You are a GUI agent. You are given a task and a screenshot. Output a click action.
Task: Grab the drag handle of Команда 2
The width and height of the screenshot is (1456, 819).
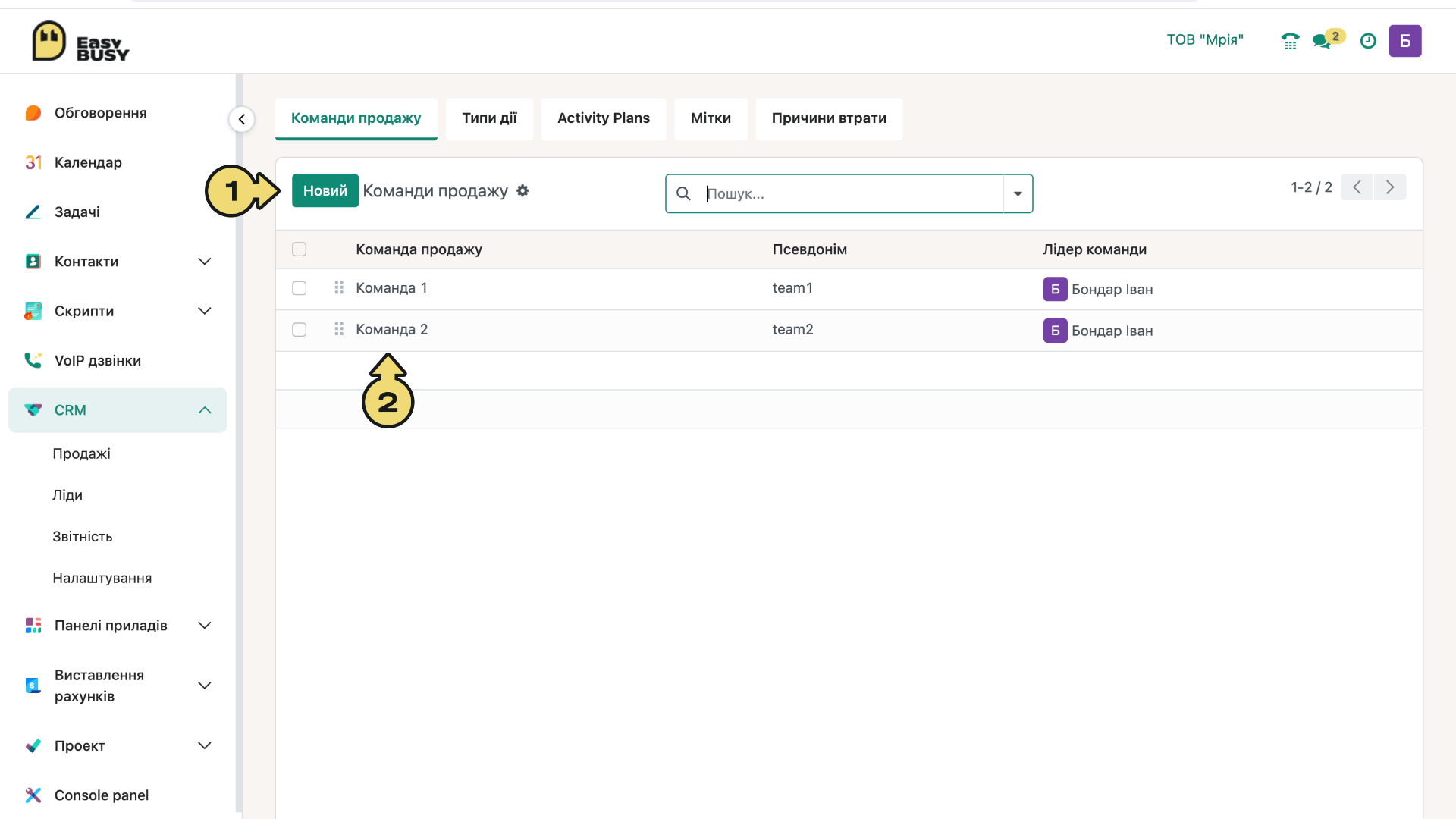click(x=339, y=329)
